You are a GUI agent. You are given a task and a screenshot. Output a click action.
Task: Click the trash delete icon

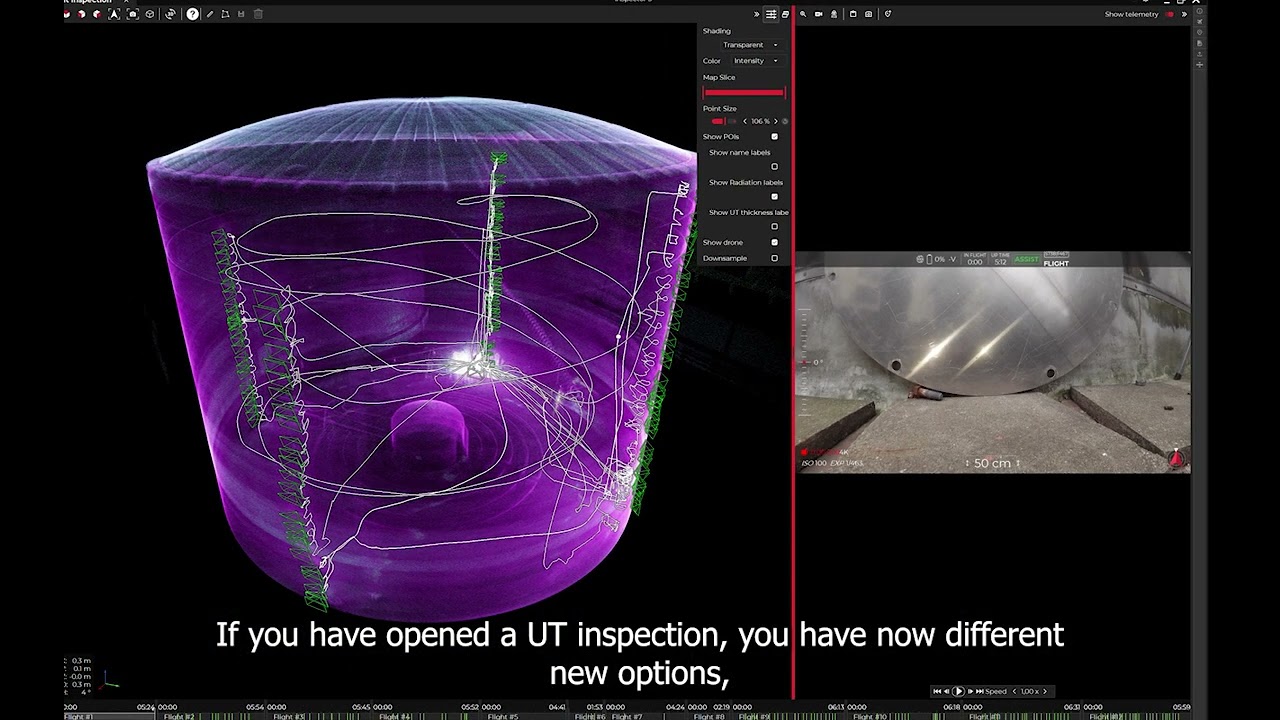[x=258, y=14]
